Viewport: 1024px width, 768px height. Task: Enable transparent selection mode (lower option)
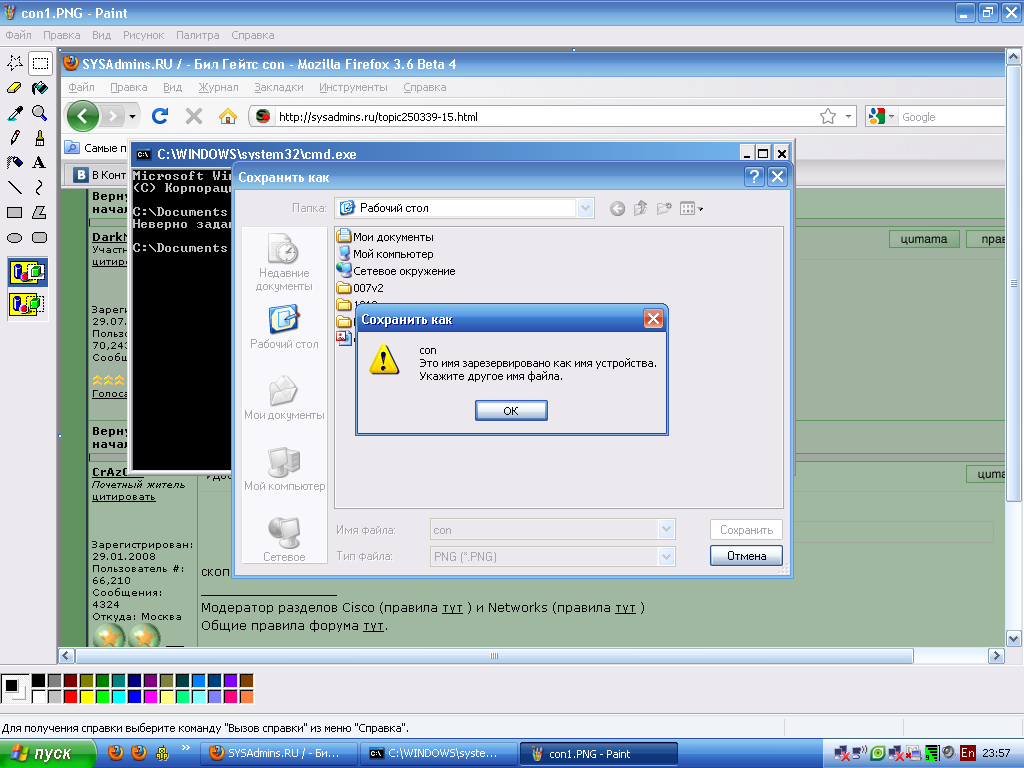coord(27,304)
